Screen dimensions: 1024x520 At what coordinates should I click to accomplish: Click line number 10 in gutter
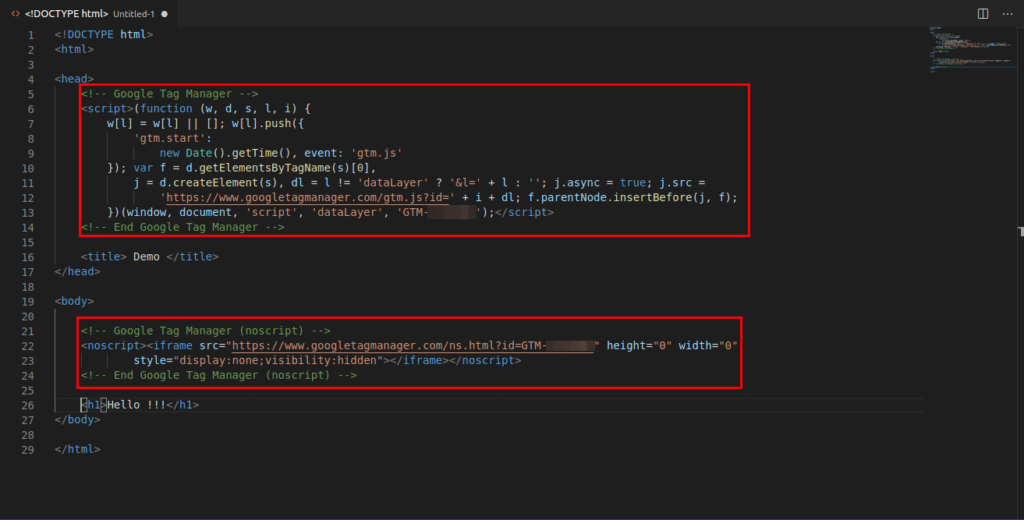click(28, 168)
